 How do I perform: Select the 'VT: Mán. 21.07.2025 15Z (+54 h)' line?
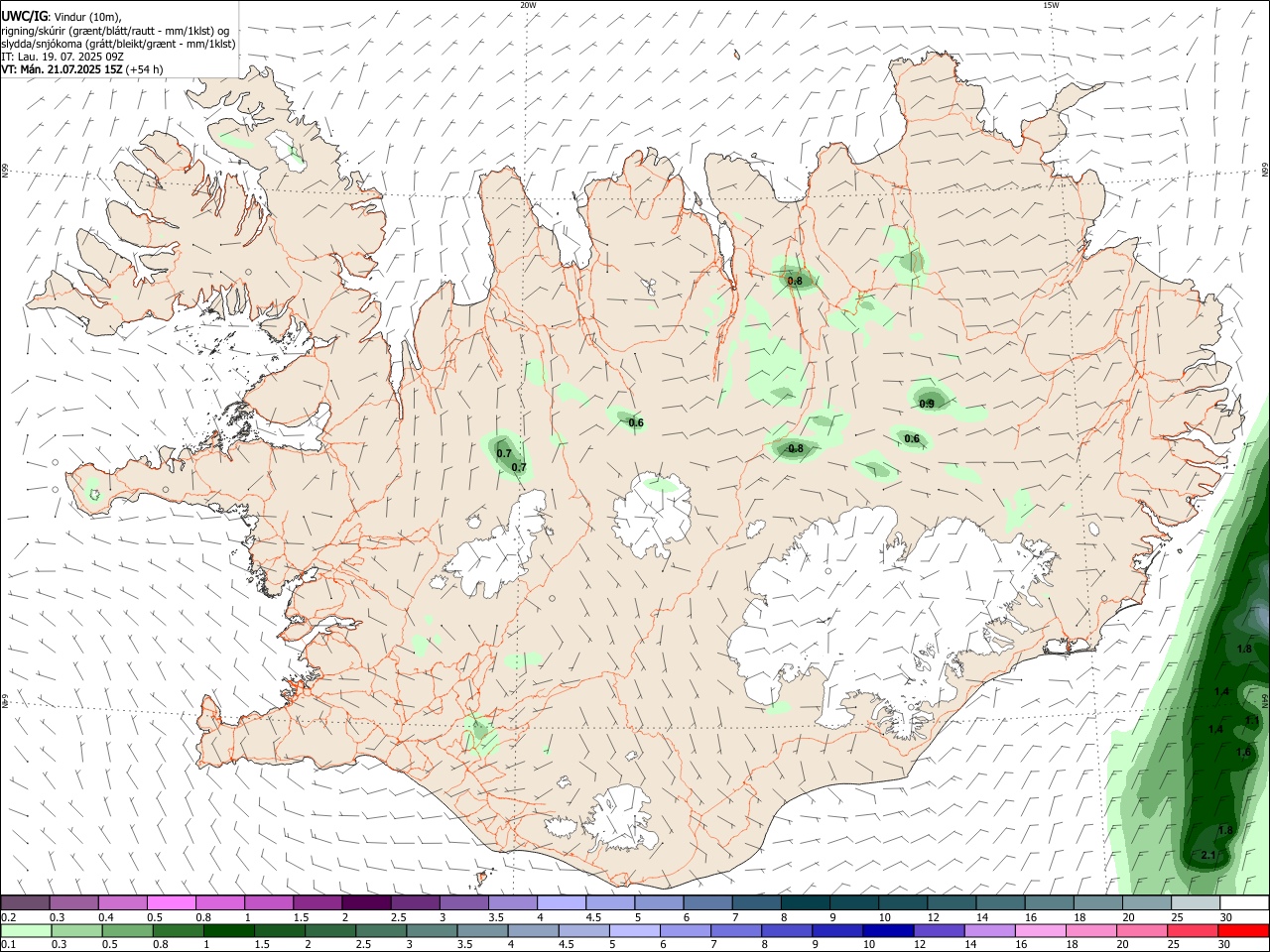pos(82,69)
